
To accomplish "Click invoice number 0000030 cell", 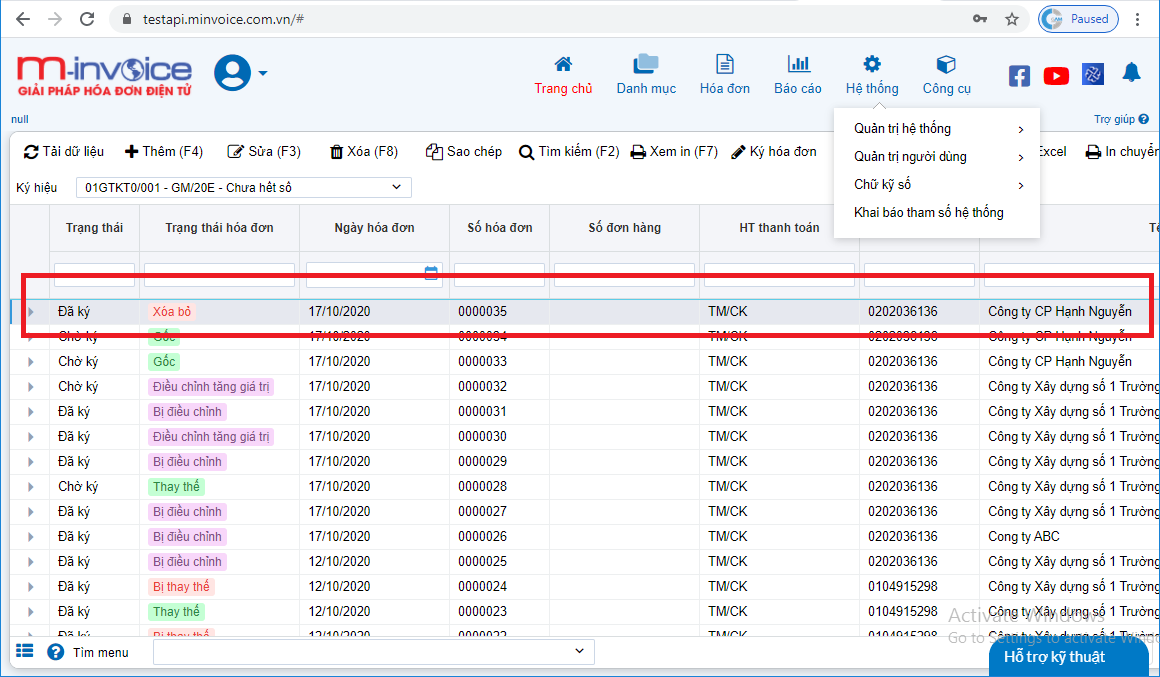I will pyautogui.click(x=482, y=437).
